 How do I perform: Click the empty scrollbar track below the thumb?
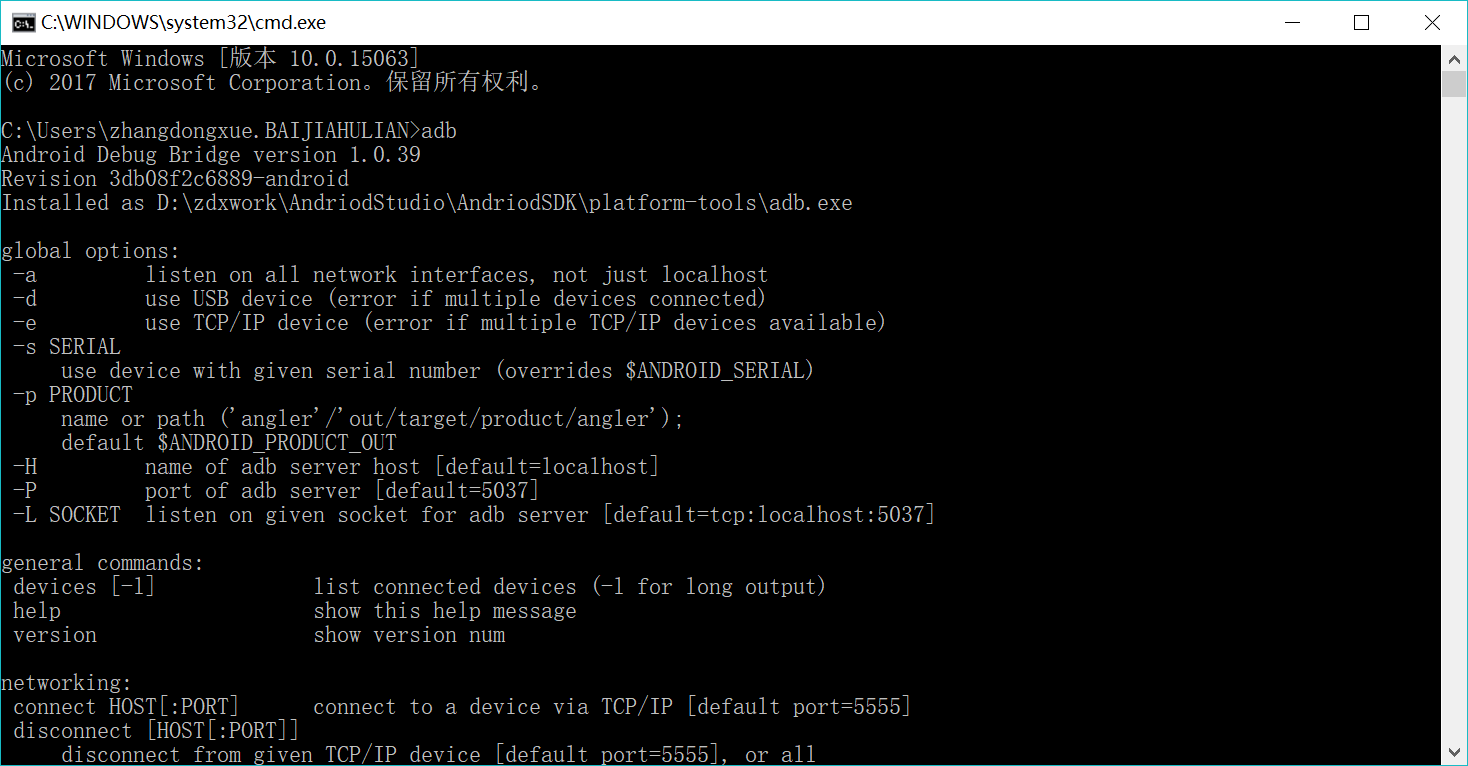(1454, 420)
